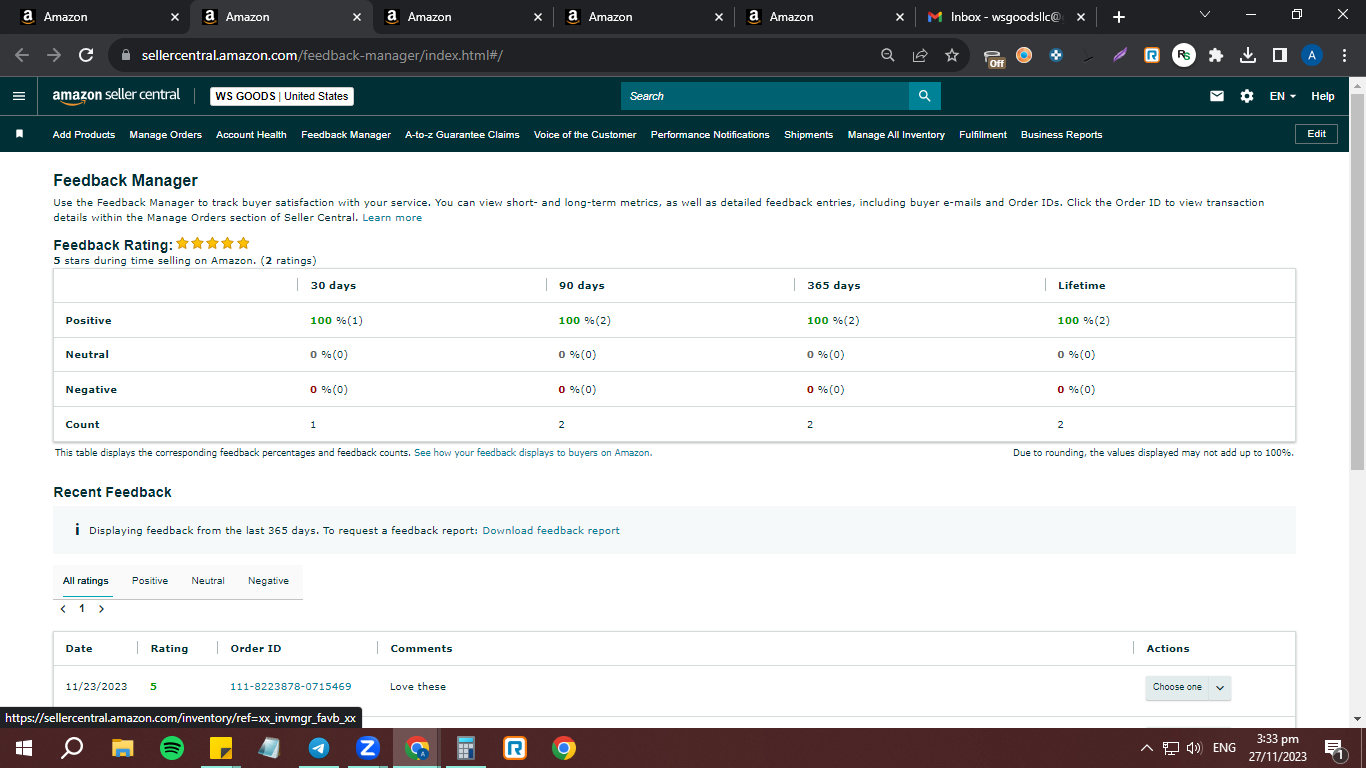Switch to the Gmail Inbox browser tab
The width and height of the screenshot is (1366, 768).
[x=1005, y=16]
